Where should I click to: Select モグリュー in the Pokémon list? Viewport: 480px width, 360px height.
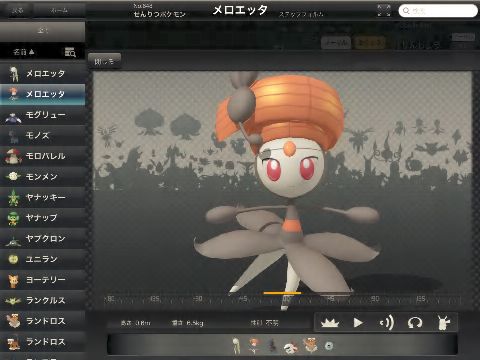pos(43,115)
